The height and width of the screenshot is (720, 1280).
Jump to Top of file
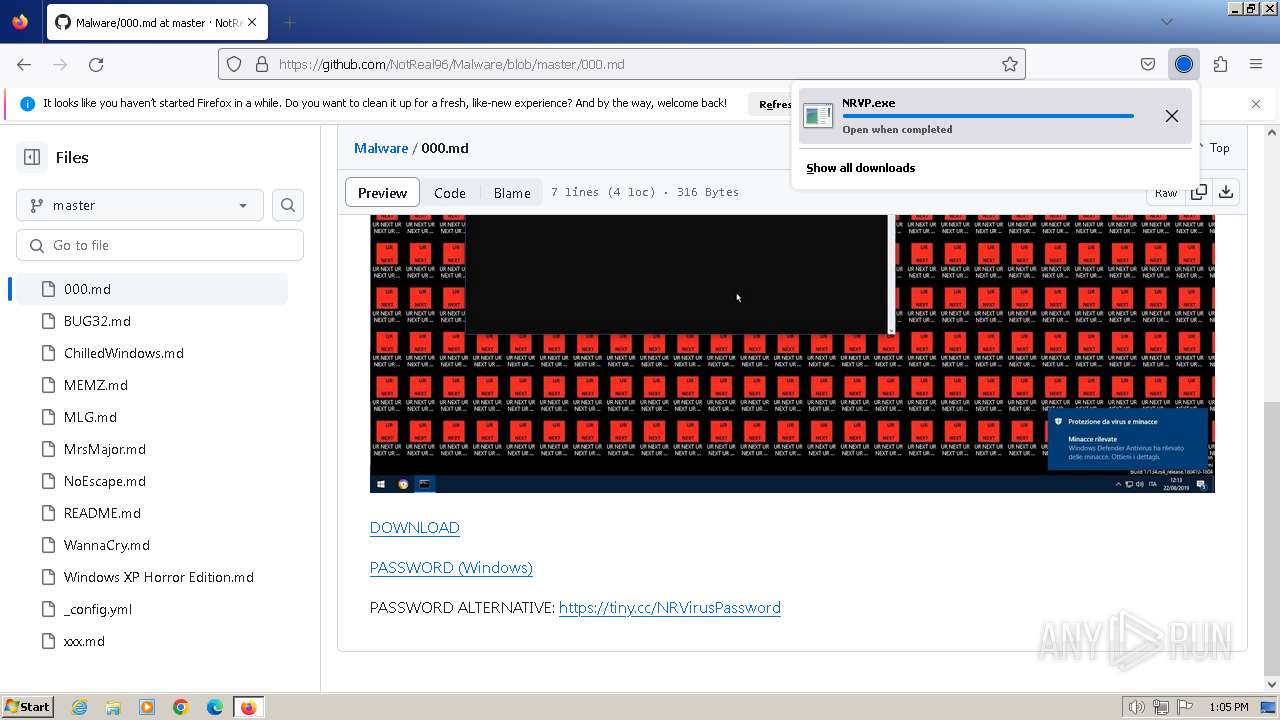coord(1220,148)
